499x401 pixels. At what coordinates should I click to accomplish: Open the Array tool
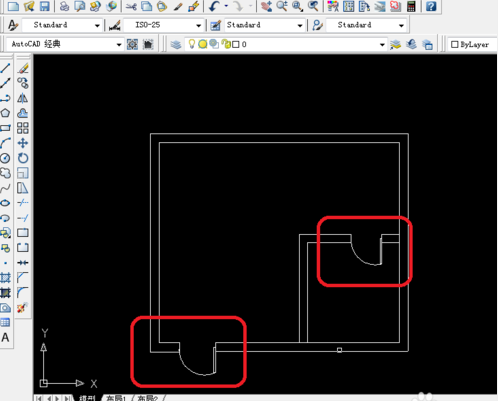pyautogui.click(x=23, y=128)
